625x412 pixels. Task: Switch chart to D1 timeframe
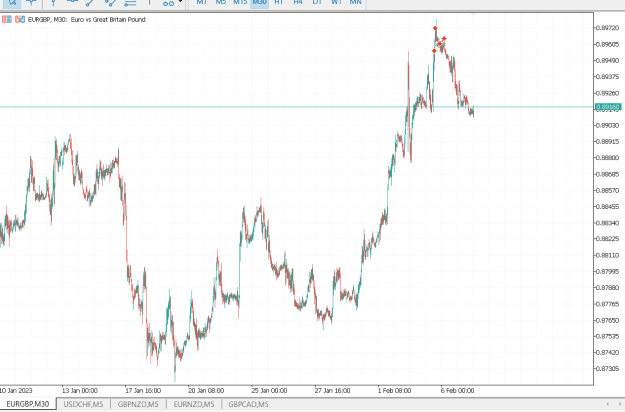pyautogui.click(x=317, y=2)
